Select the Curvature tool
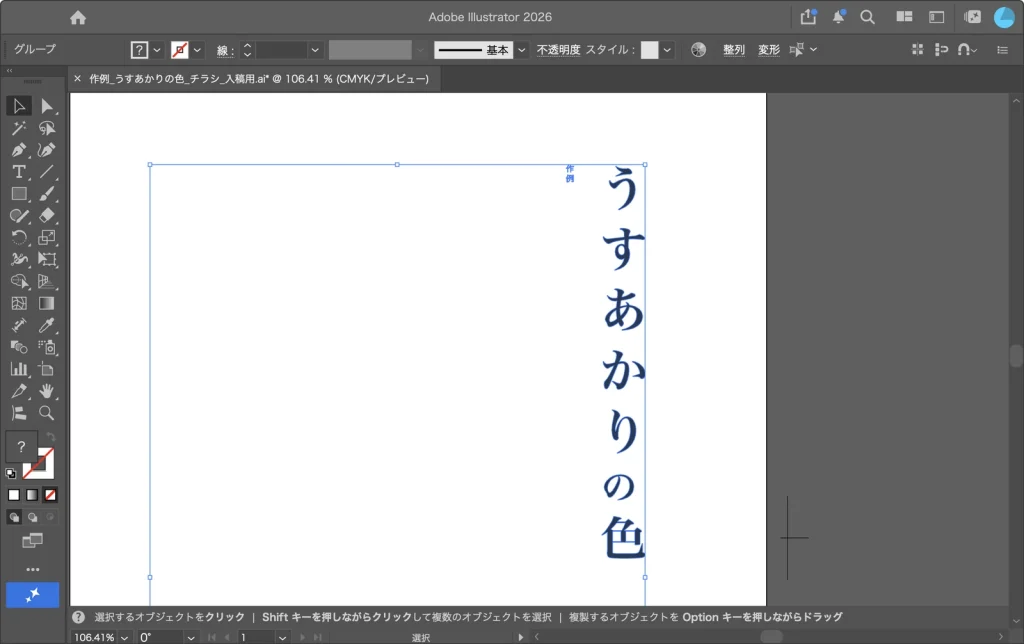Screen dimensions: 1024x644 [46, 150]
